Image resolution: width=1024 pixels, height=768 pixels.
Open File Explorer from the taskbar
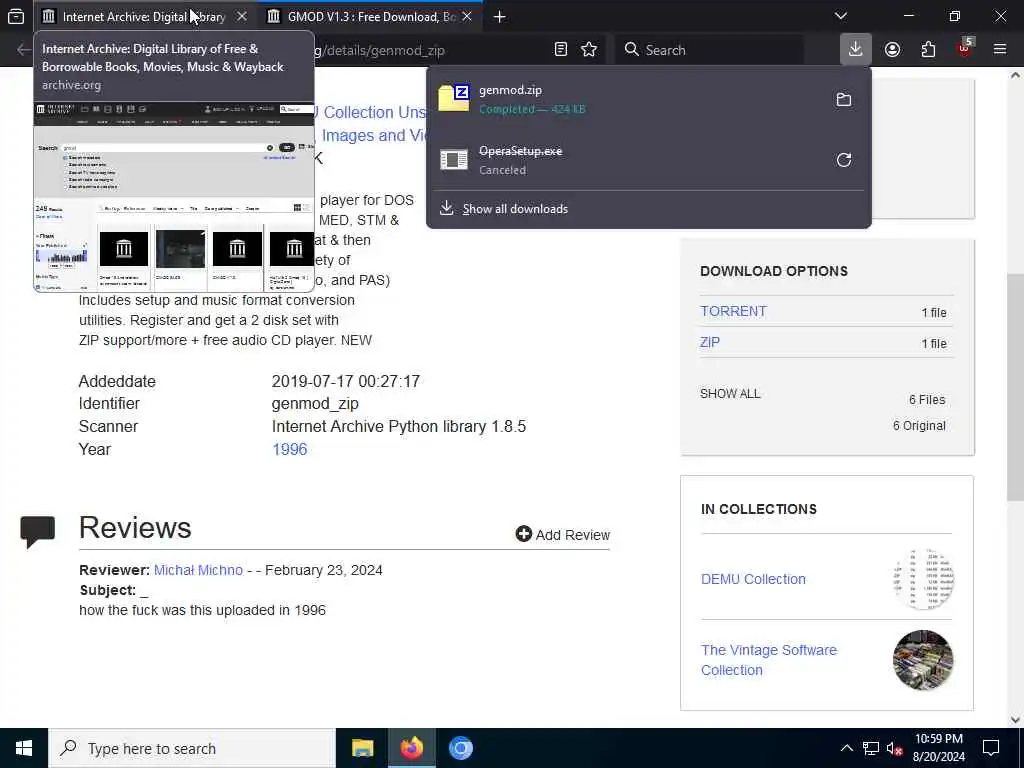[362, 748]
